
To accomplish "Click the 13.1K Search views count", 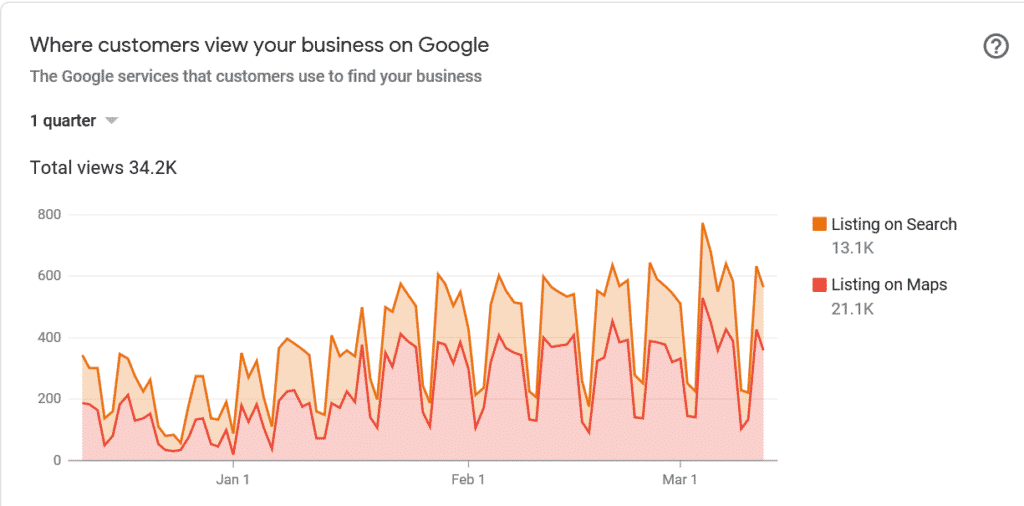I will click(852, 248).
